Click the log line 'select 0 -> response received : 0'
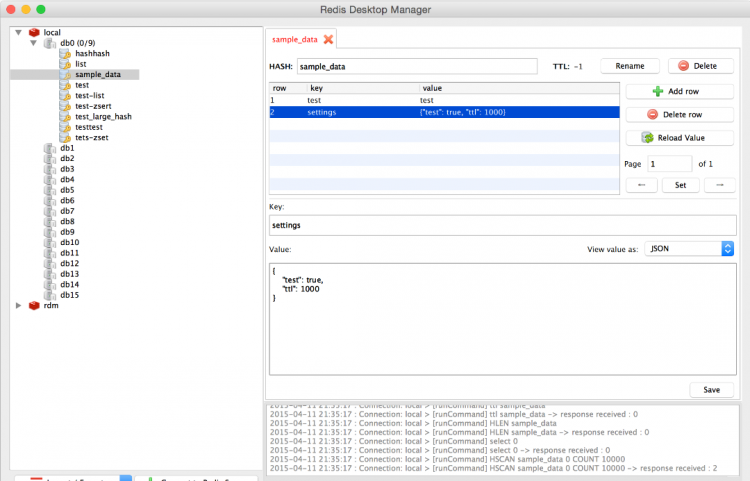The width and height of the screenshot is (750, 481). point(440,450)
